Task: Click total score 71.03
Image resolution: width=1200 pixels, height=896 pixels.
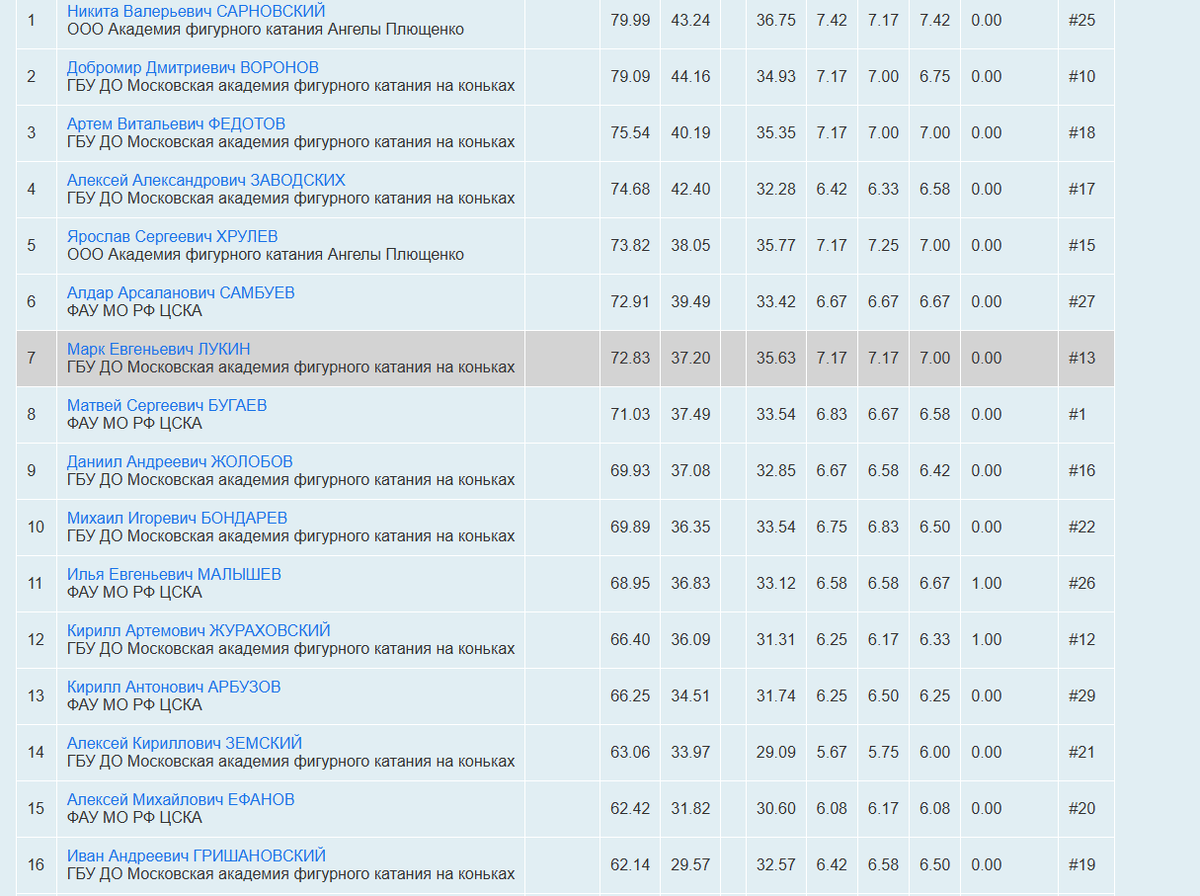Action: 630,414
